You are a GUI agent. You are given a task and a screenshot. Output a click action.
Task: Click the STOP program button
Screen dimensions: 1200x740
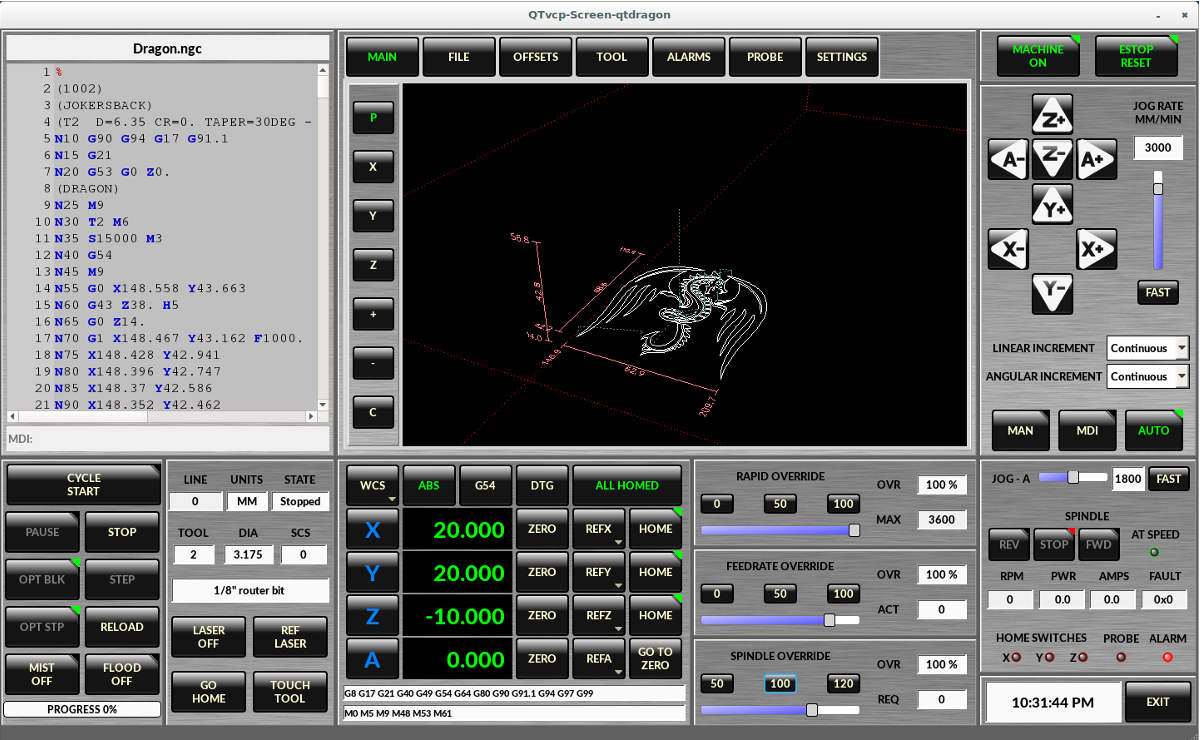click(x=122, y=533)
